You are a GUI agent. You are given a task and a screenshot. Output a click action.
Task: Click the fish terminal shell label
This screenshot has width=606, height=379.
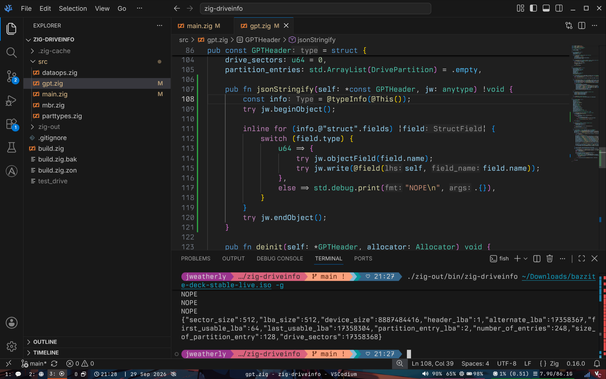pos(500,258)
